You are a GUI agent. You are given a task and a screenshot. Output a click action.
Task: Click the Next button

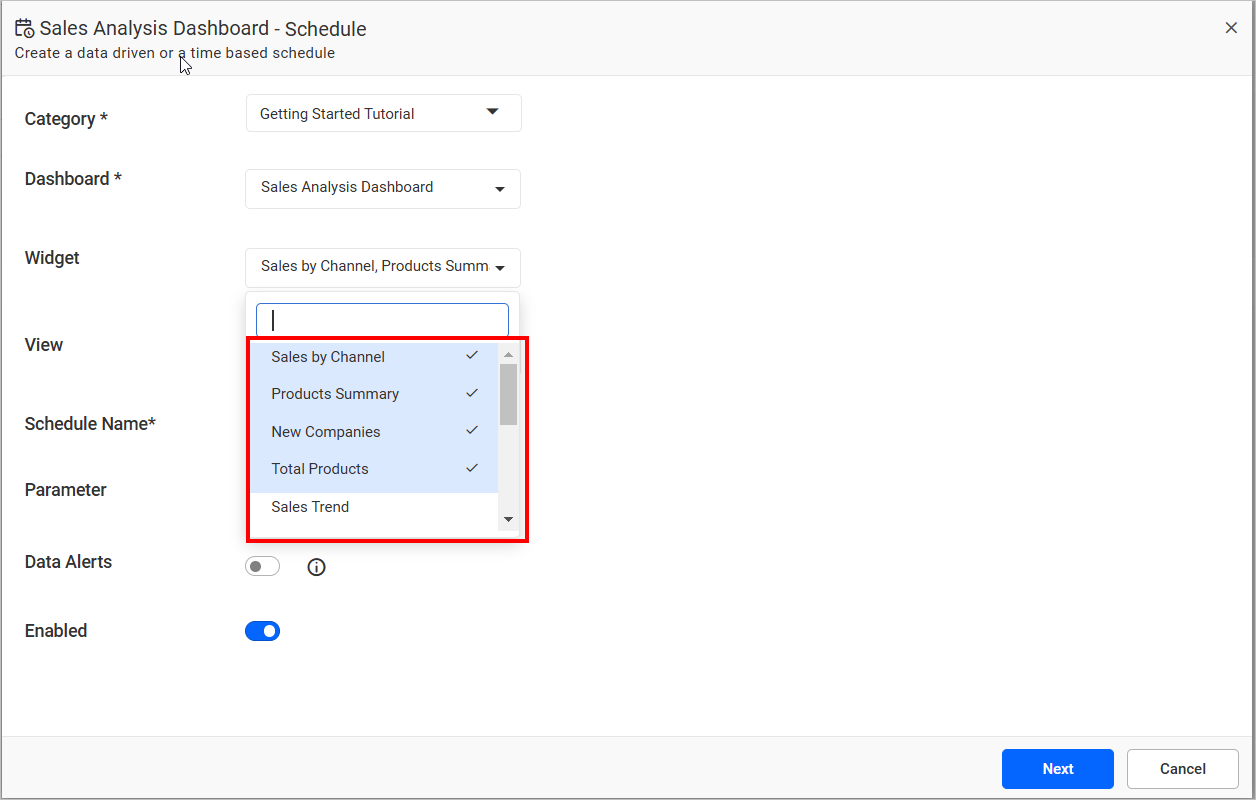click(1057, 769)
